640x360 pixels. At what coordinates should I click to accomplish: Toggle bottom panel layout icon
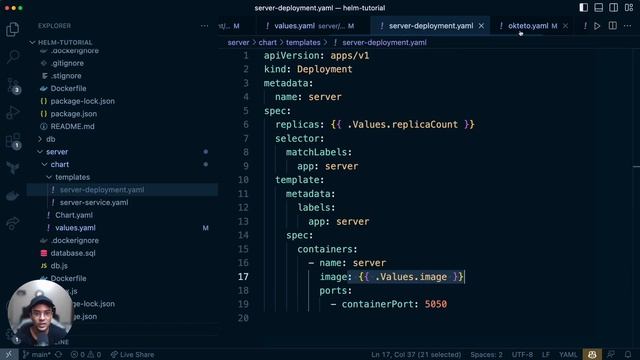598,8
